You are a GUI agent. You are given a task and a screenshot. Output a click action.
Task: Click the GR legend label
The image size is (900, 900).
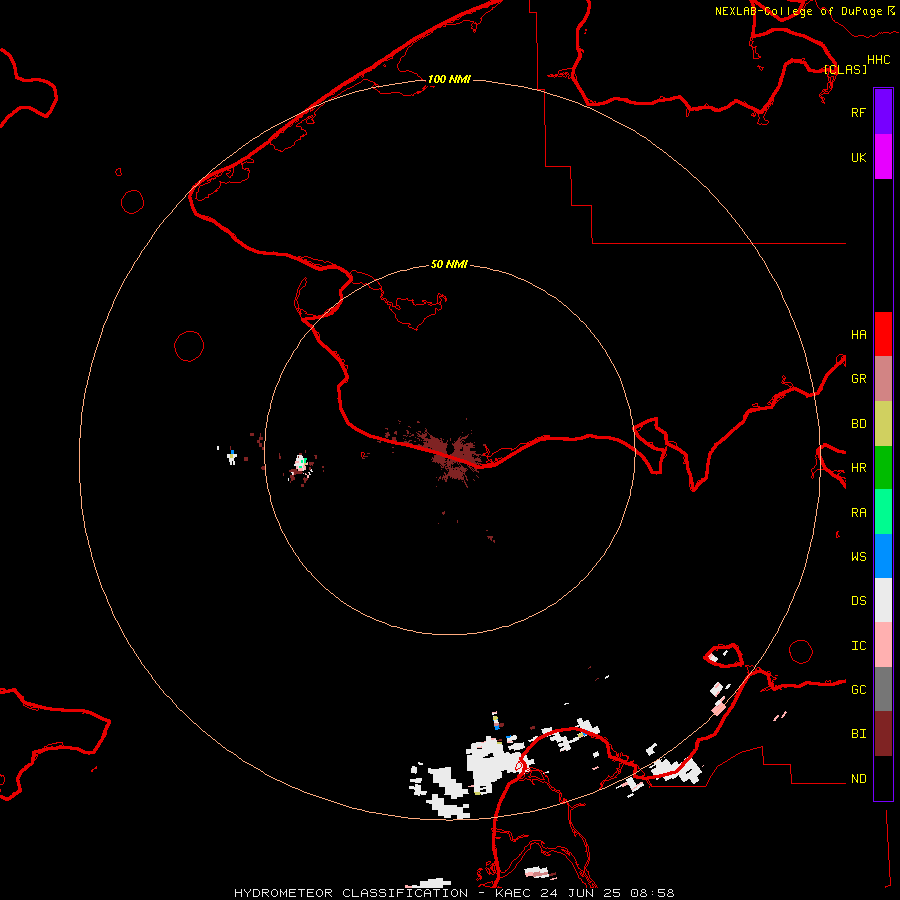point(858,379)
